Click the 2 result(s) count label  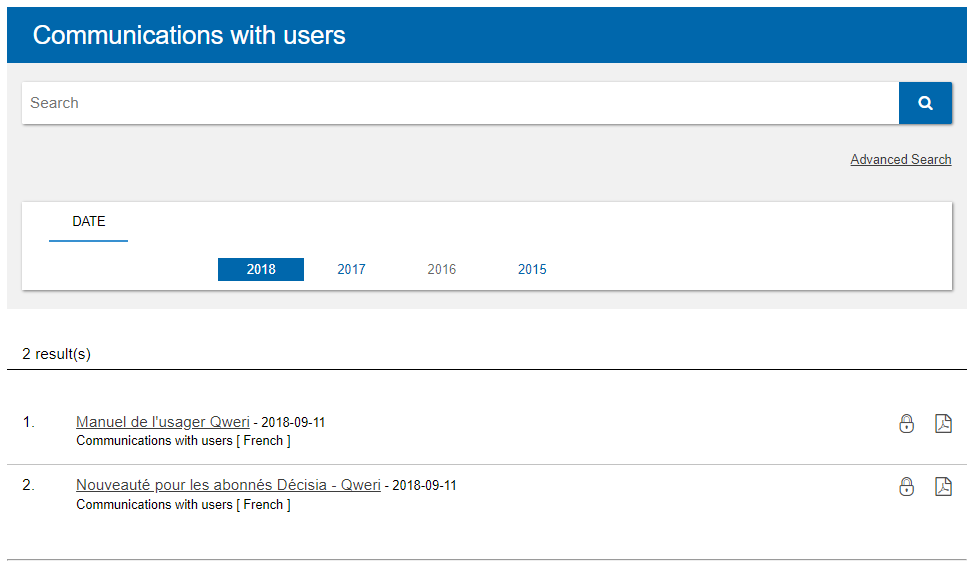57,354
